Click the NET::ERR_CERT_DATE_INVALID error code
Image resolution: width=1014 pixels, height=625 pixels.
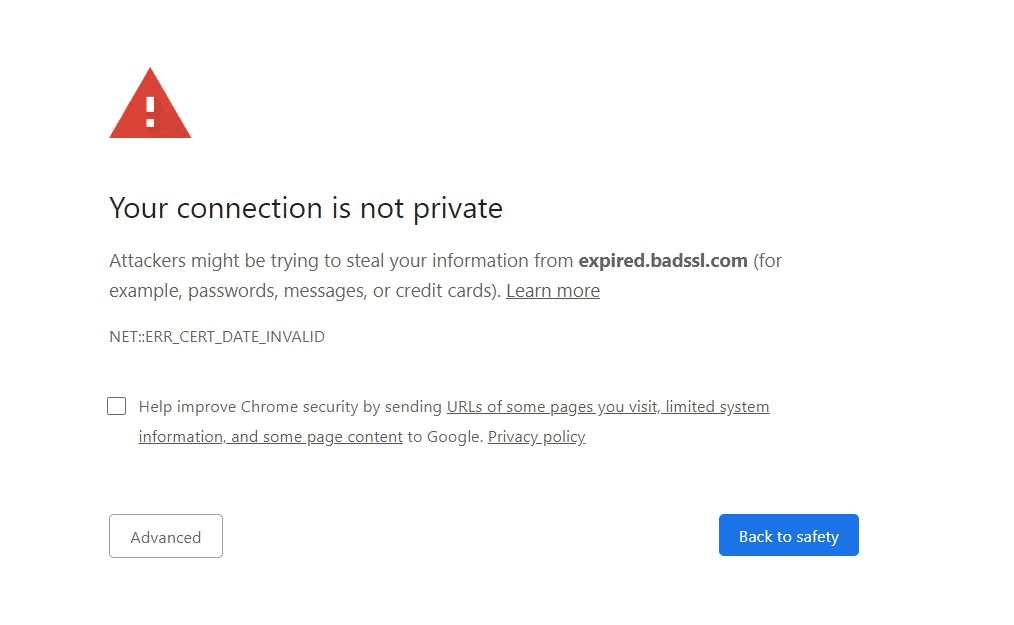pyautogui.click(x=217, y=336)
